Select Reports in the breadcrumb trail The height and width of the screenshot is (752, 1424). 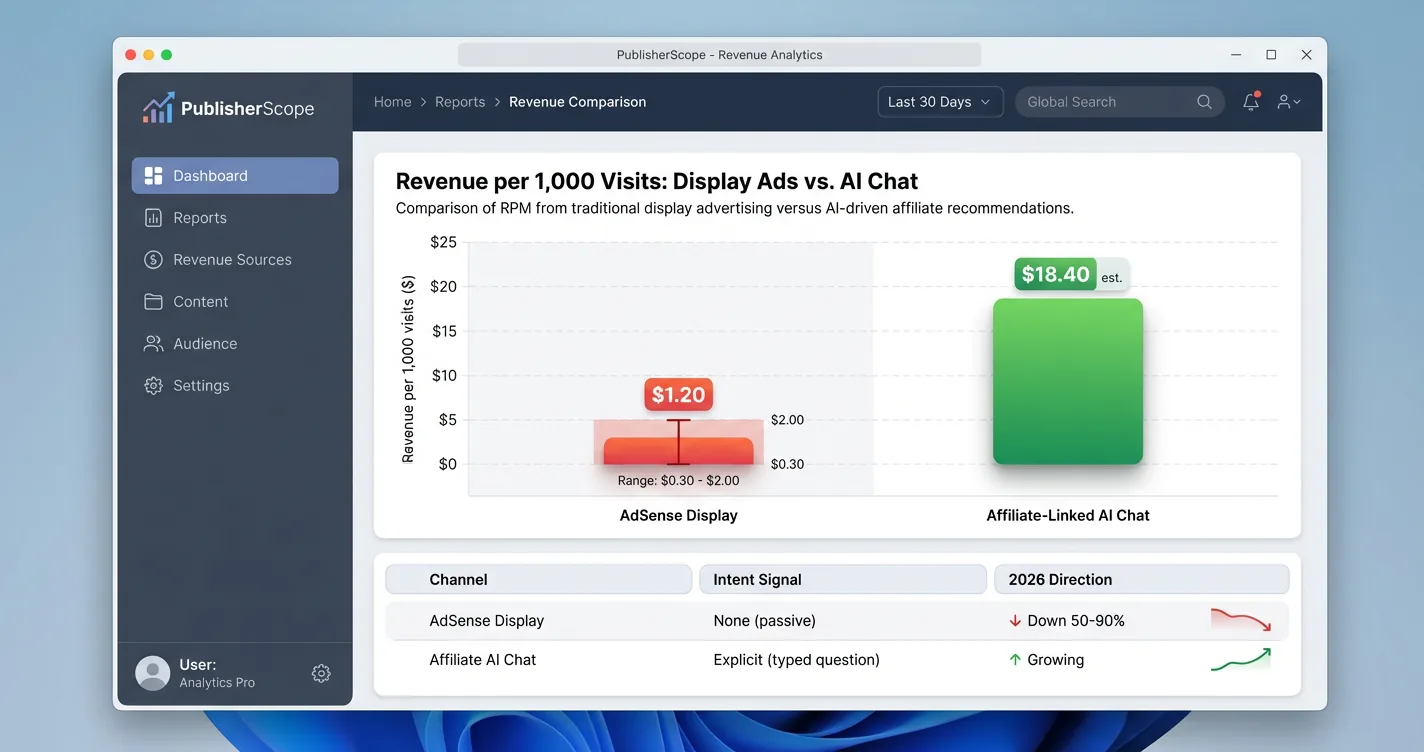pyautogui.click(x=460, y=101)
